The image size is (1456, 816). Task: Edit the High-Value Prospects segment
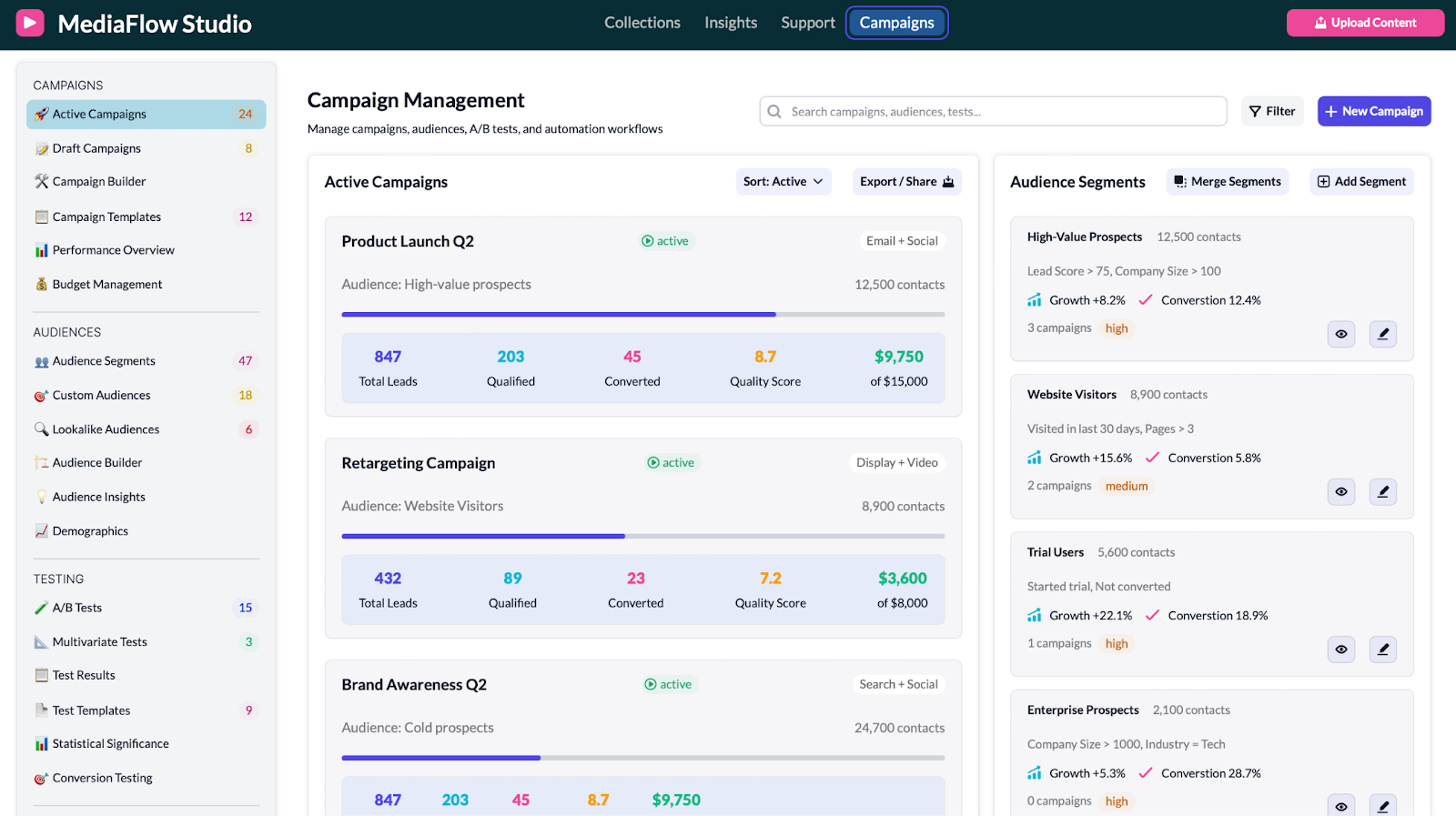coord(1382,334)
